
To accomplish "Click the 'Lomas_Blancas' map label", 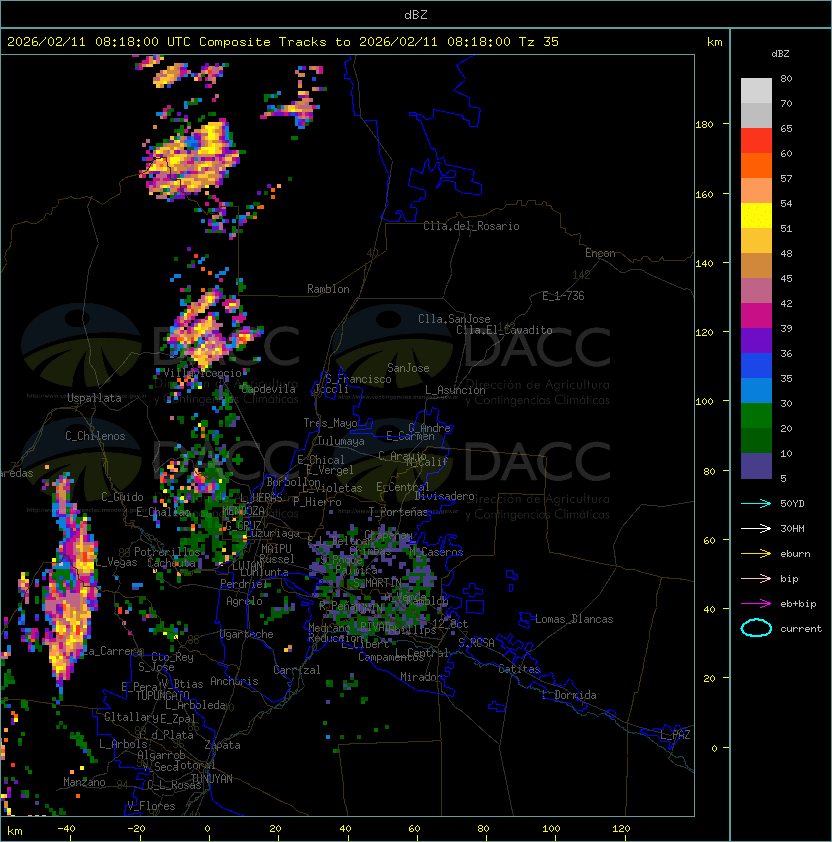I will coord(574,619).
